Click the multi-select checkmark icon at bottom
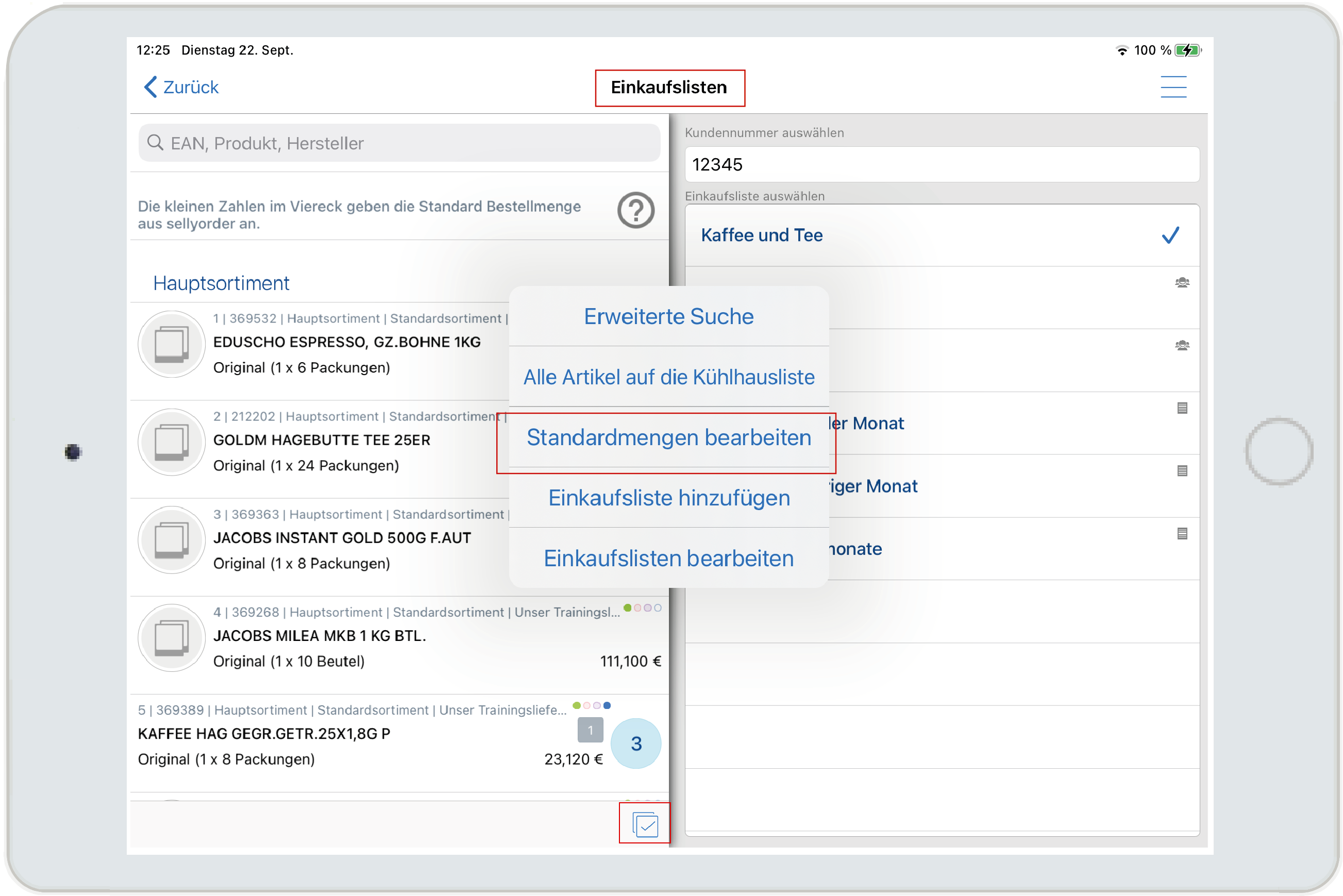 645,824
